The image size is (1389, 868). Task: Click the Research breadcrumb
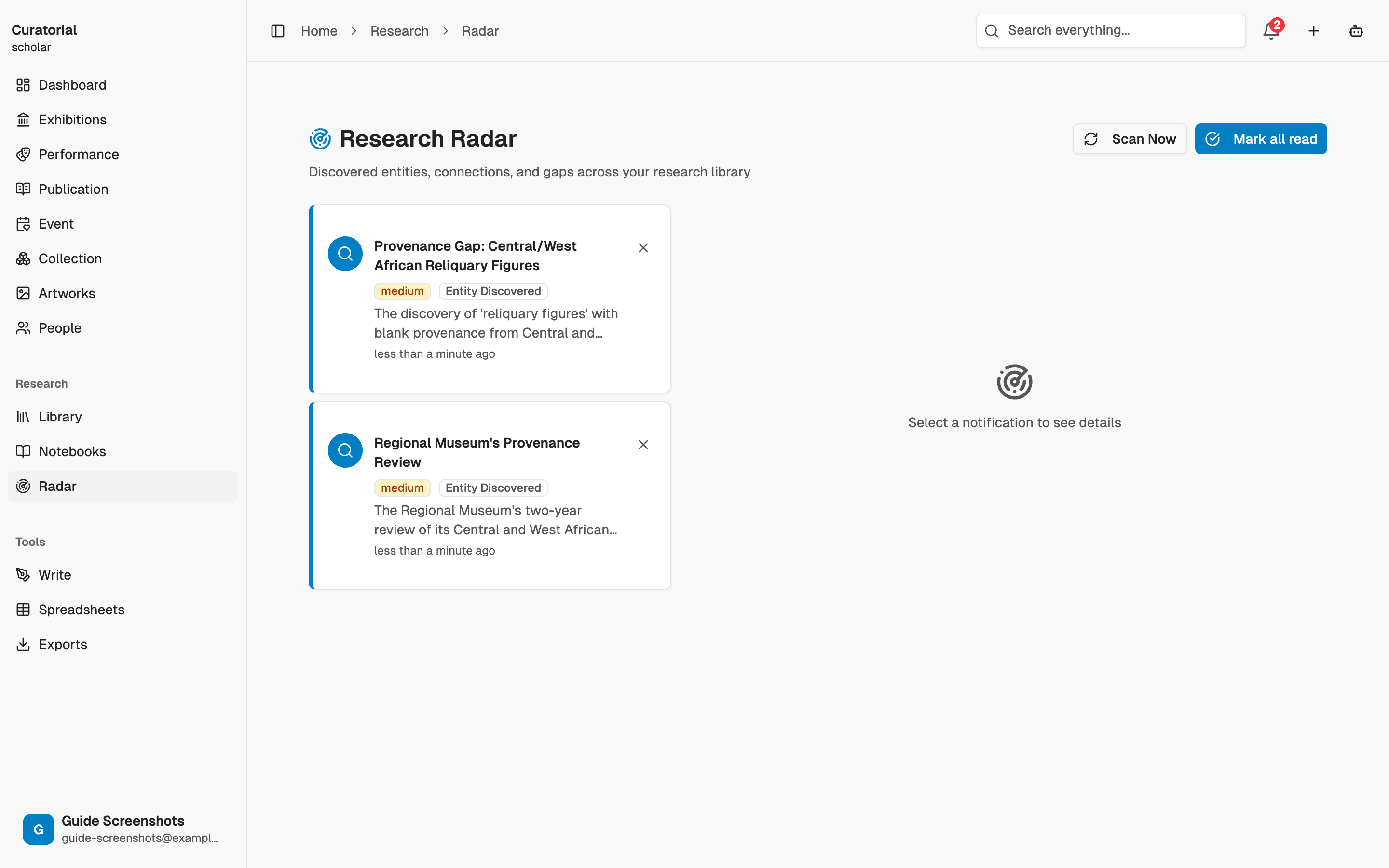click(x=399, y=31)
